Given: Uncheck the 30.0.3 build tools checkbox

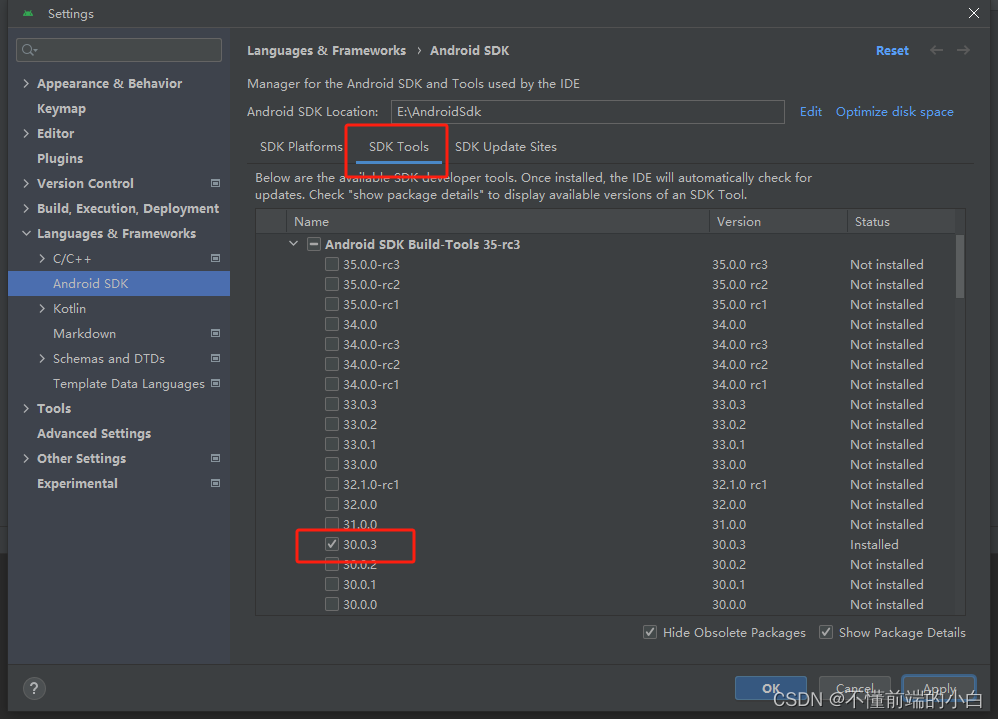Looking at the screenshot, I should (x=332, y=545).
